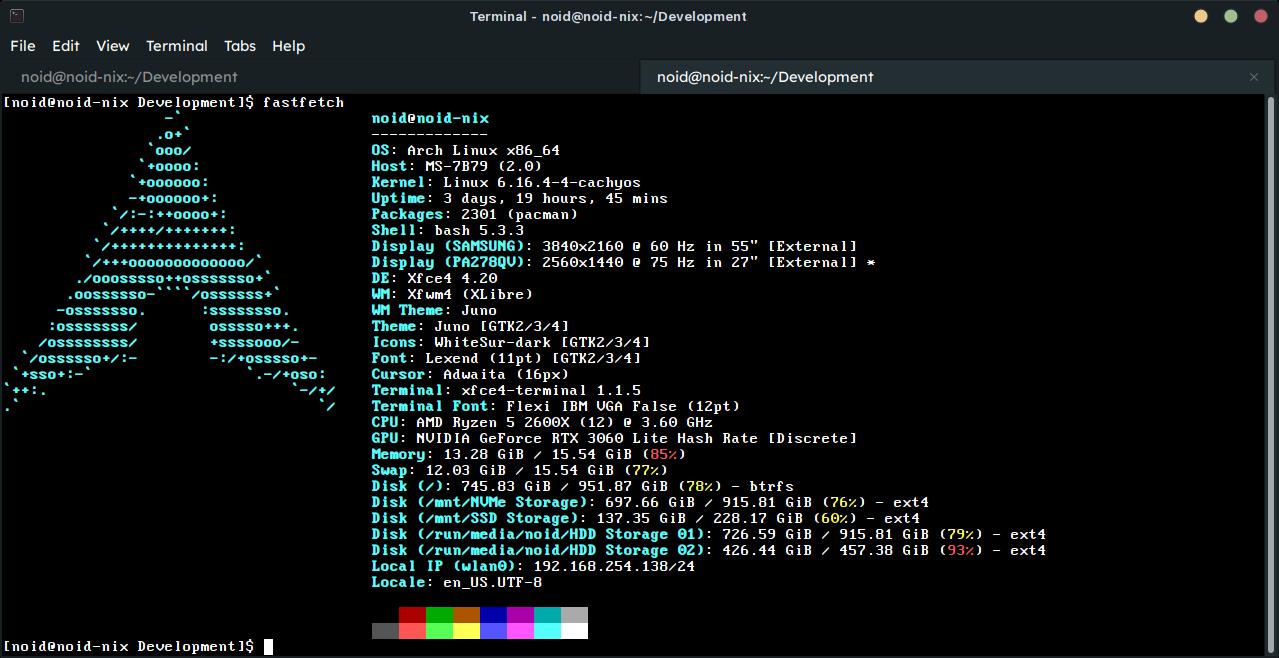Click the Display (PA278QV) line
The image size is (1279, 658).
point(624,262)
